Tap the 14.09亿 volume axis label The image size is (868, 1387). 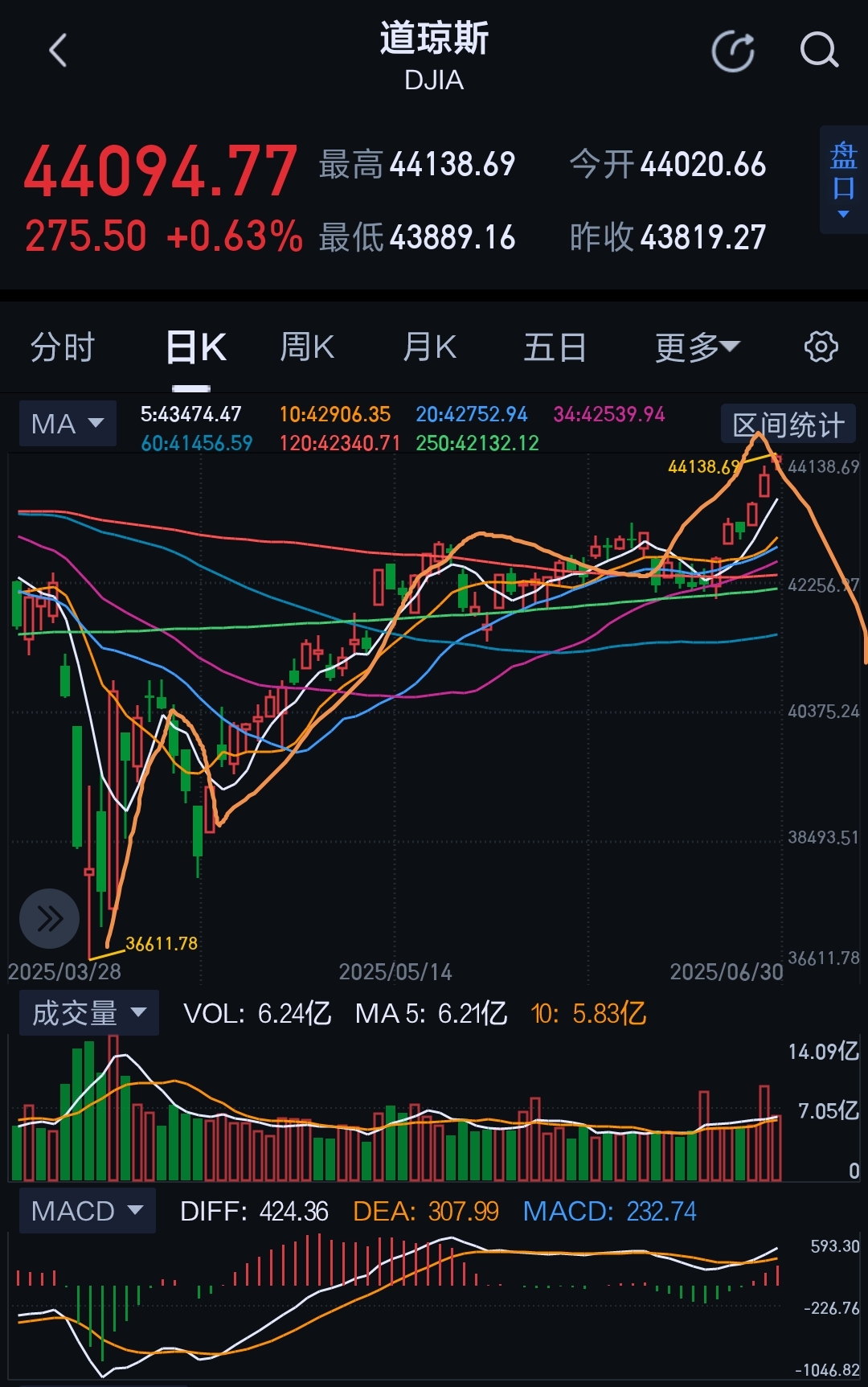(823, 1051)
